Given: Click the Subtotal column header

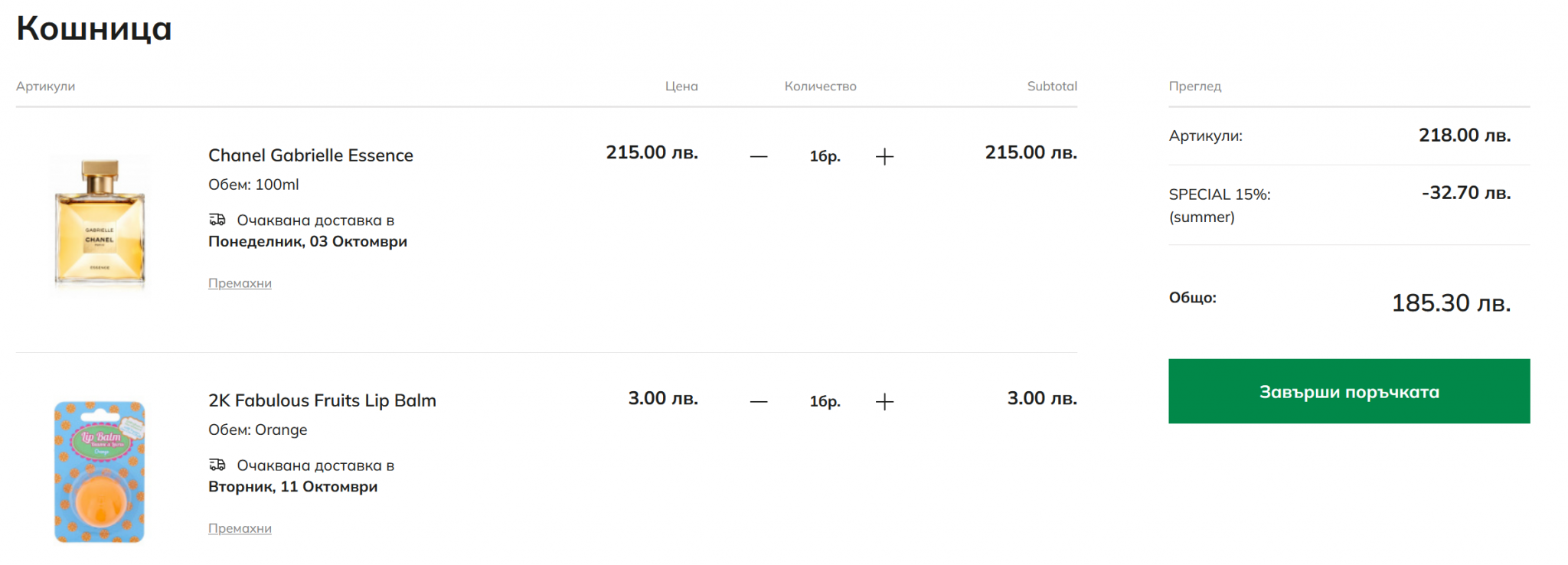Looking at the screenshot, I should pyautogui.click(x=1051, y=87).
